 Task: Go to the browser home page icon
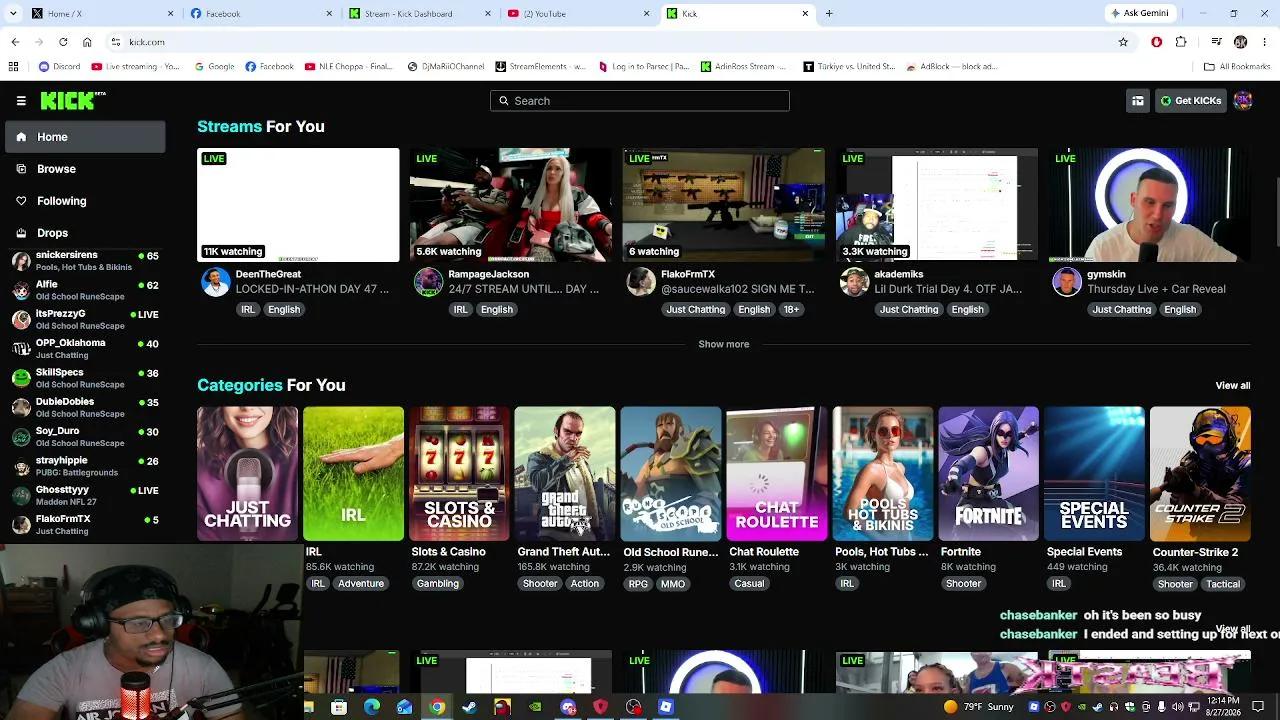[x=87, y=42]
